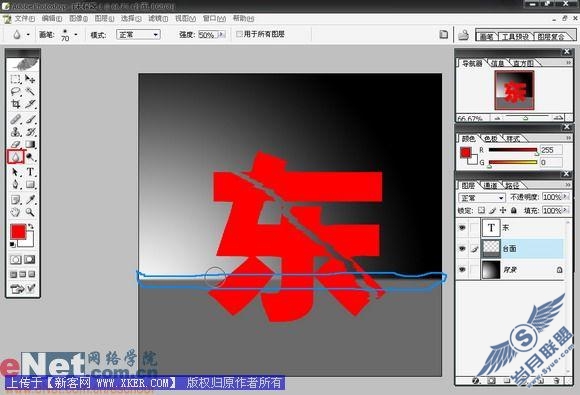Viewport: 580px width, 395px height.
Task: Open the 工具预设 palette well tab
Action: (x=515, y=36)
